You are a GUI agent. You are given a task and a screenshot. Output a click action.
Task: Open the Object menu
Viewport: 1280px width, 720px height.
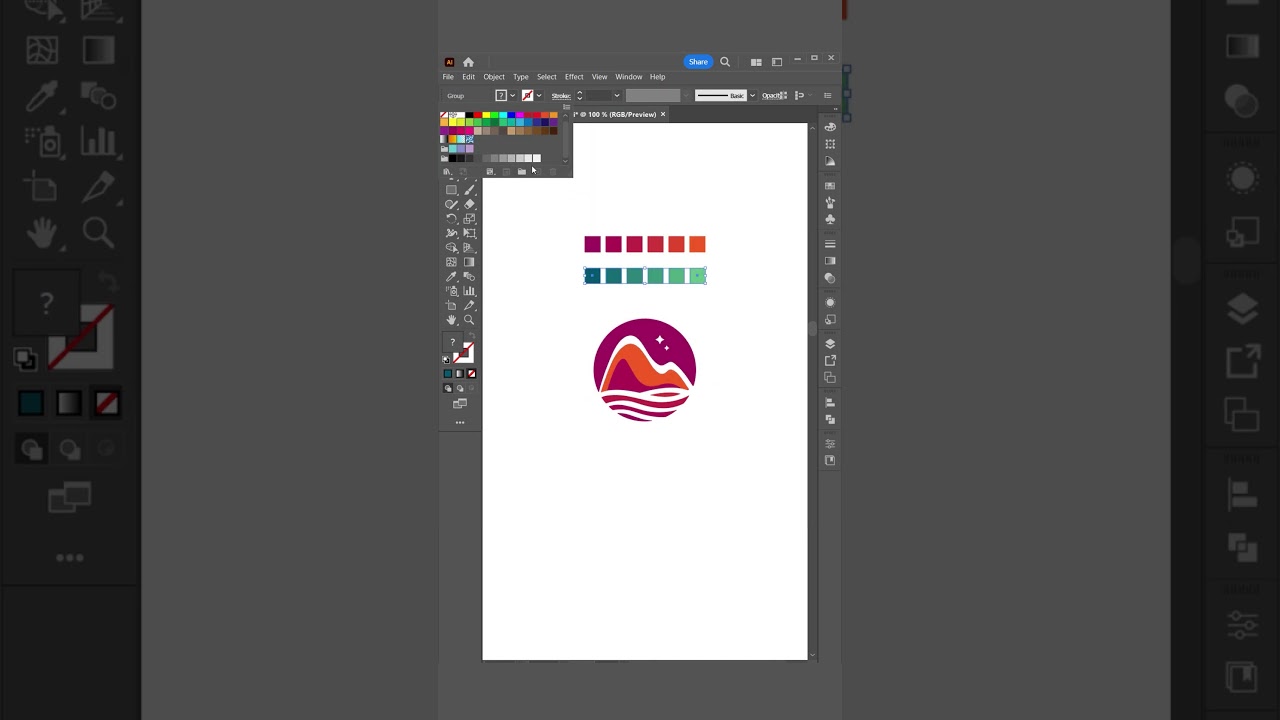pos(494,77)
